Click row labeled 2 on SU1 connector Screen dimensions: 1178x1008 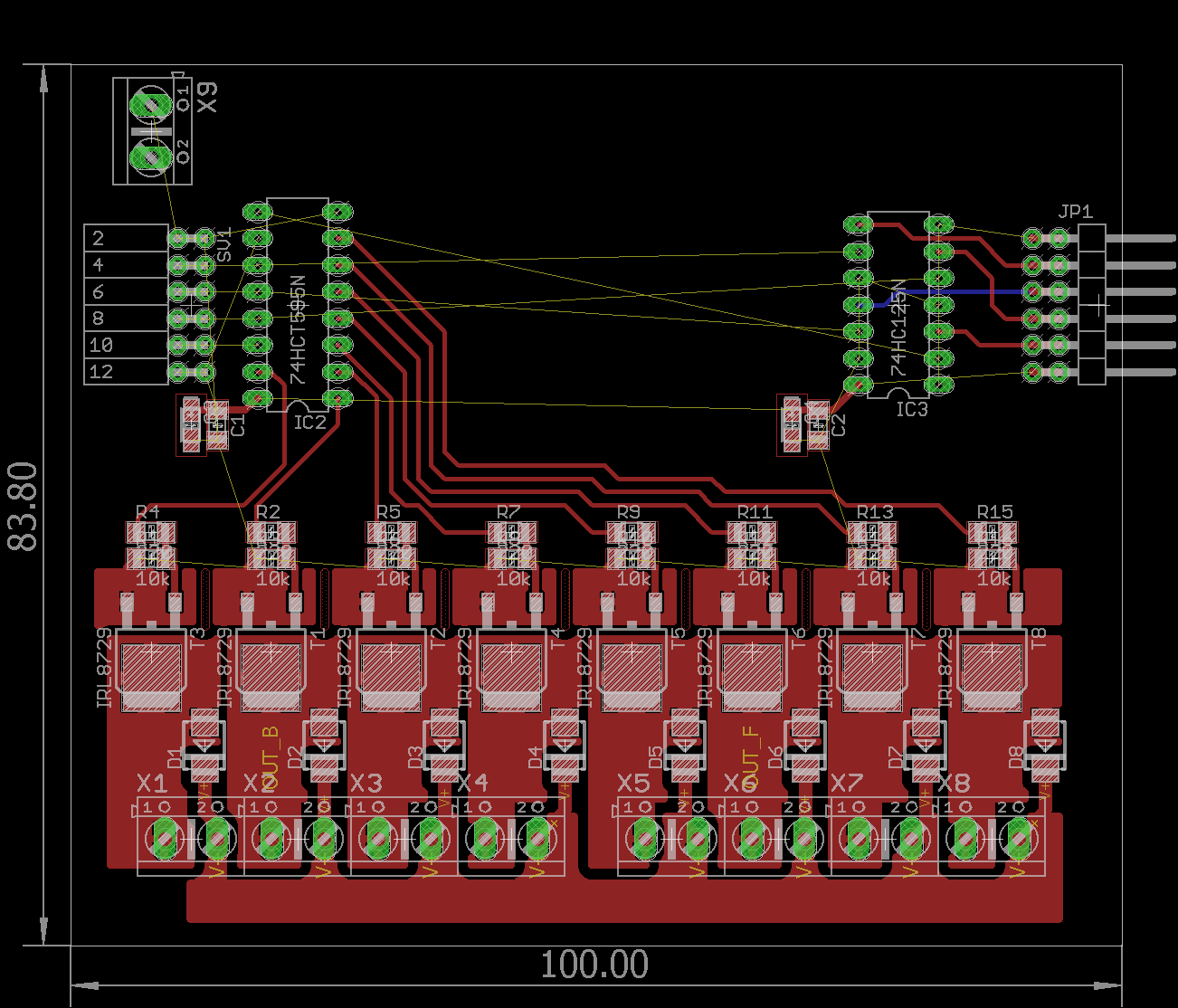point(127,239)
